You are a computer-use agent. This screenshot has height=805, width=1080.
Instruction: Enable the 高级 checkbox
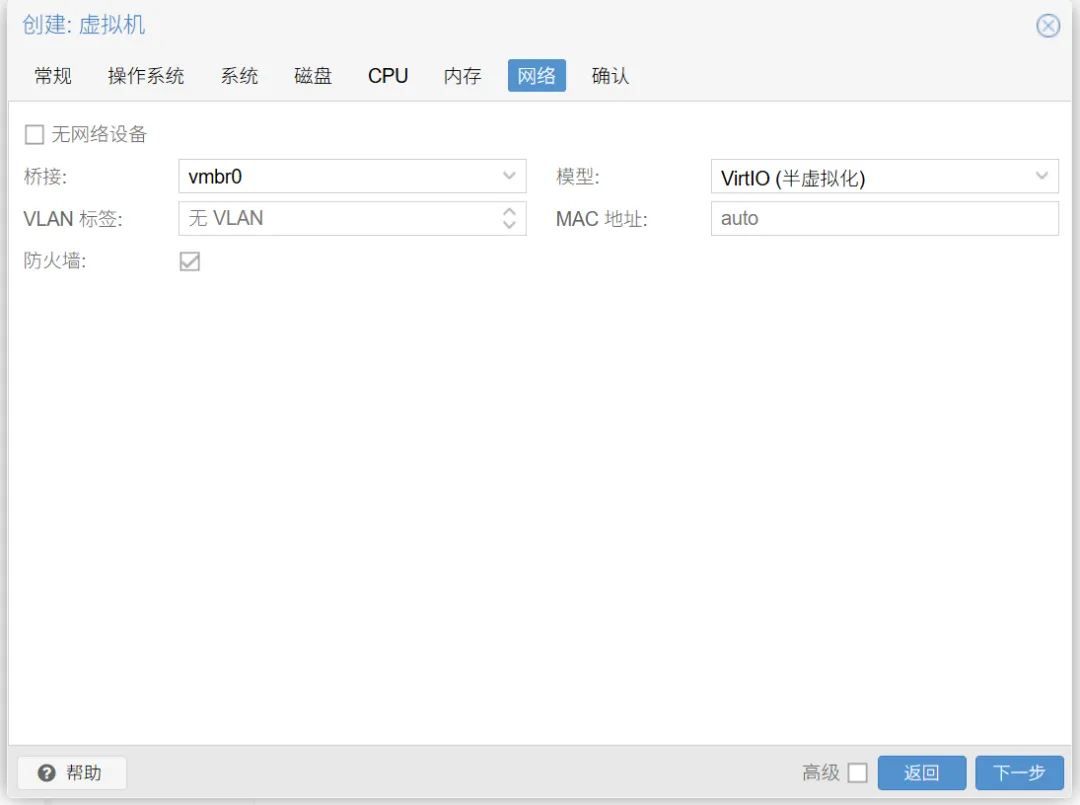tap(858, 773)
